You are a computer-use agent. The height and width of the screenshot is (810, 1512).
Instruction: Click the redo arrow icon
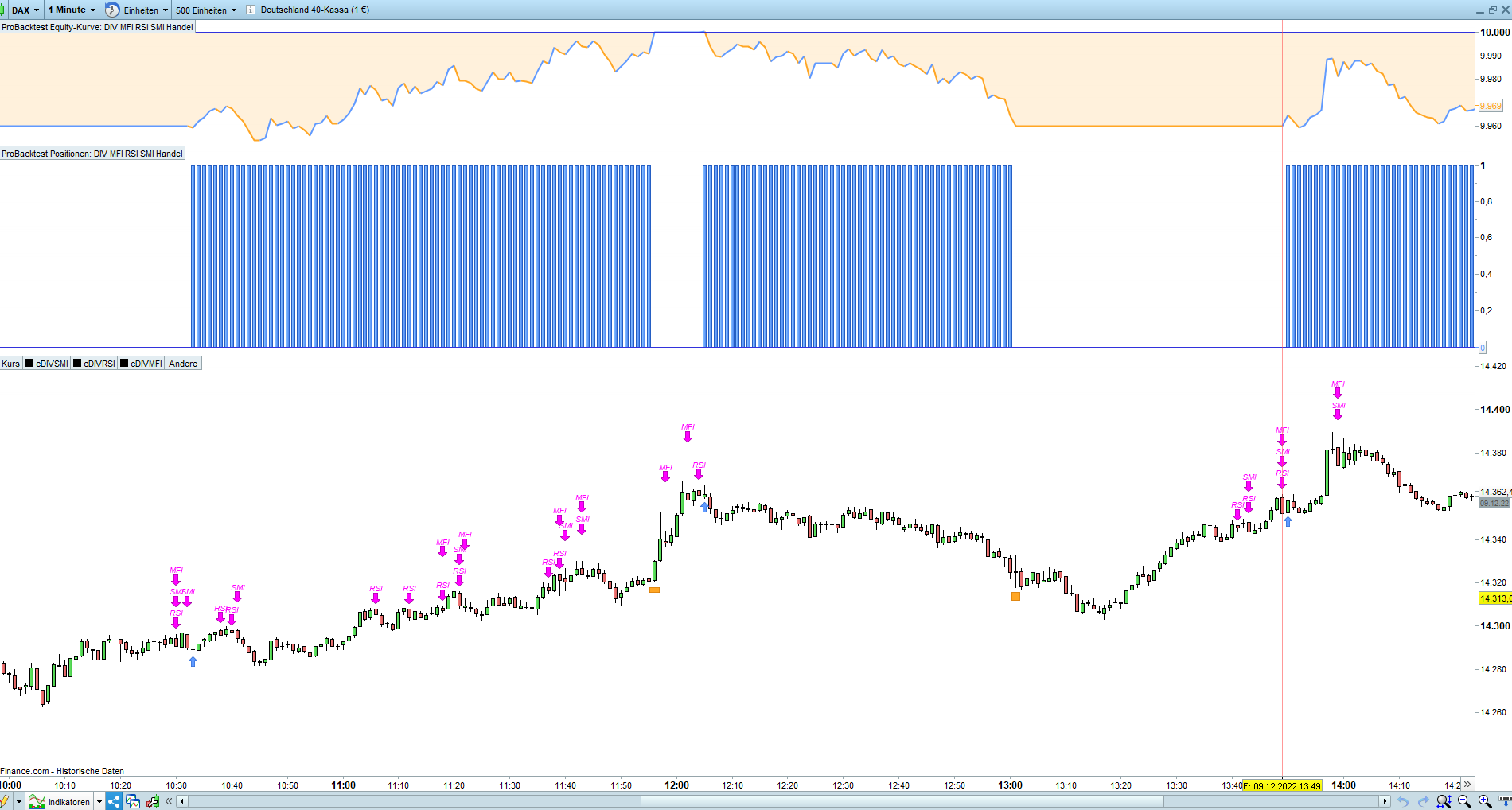(1423, 801)
